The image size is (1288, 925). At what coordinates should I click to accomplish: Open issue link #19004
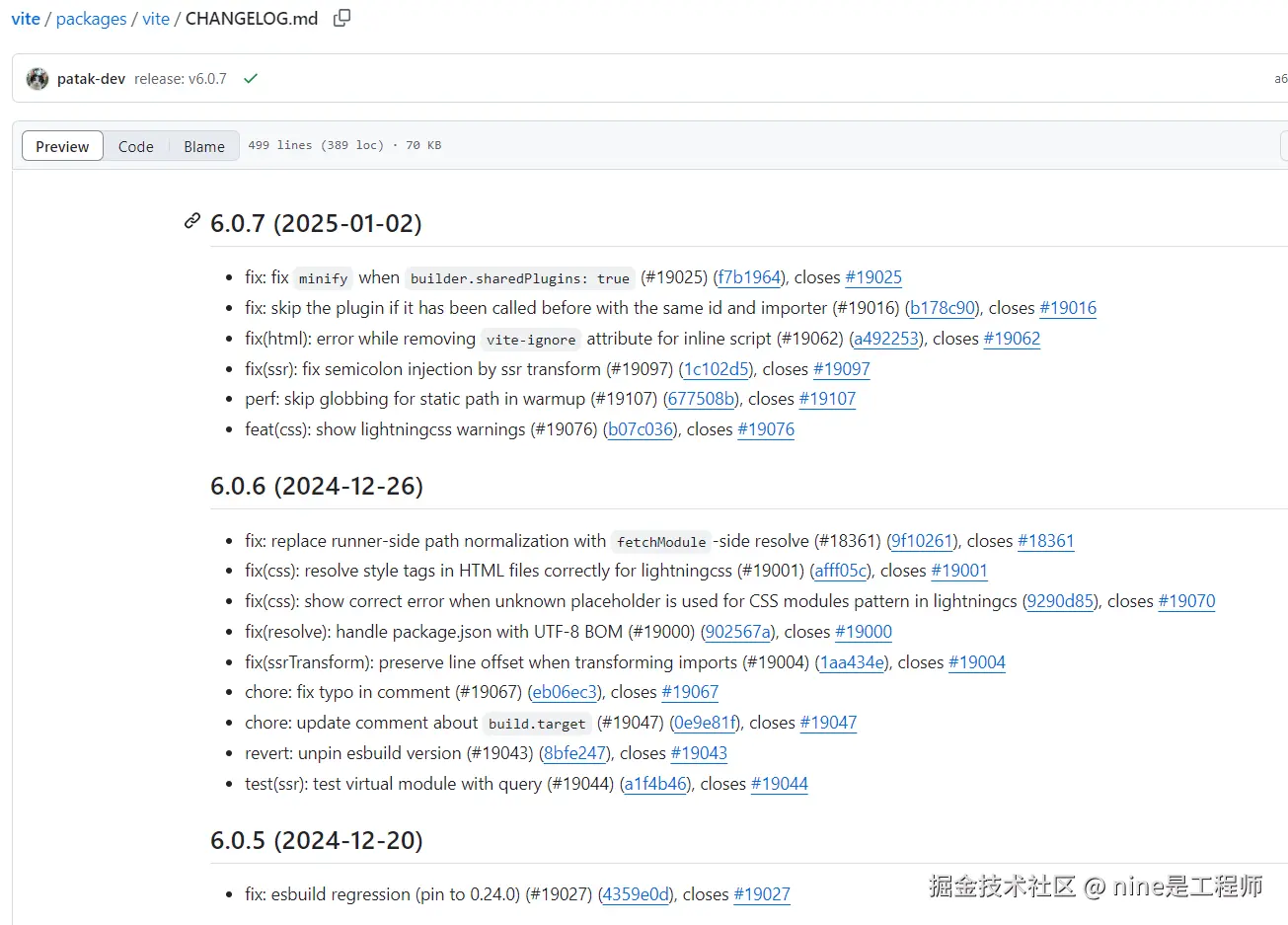pos(977,662)
